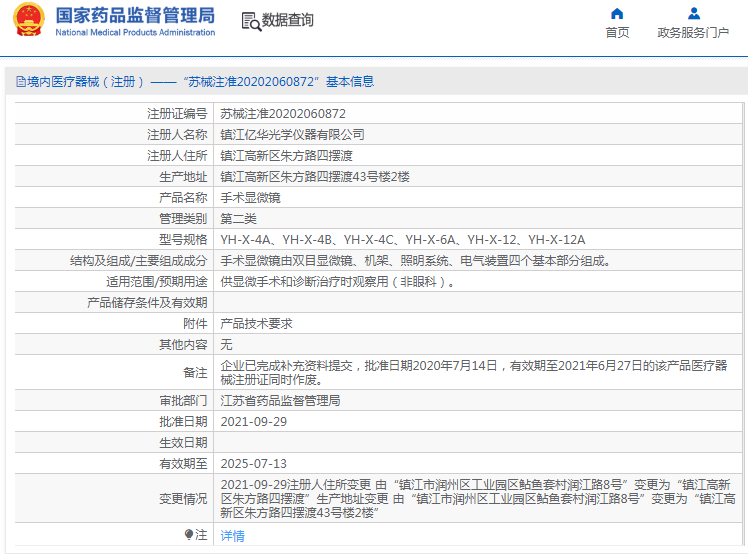Select structure description 手术显微镜由双目显微镜
This screenshot has width=748, height=554.
(x=416, y=261)
